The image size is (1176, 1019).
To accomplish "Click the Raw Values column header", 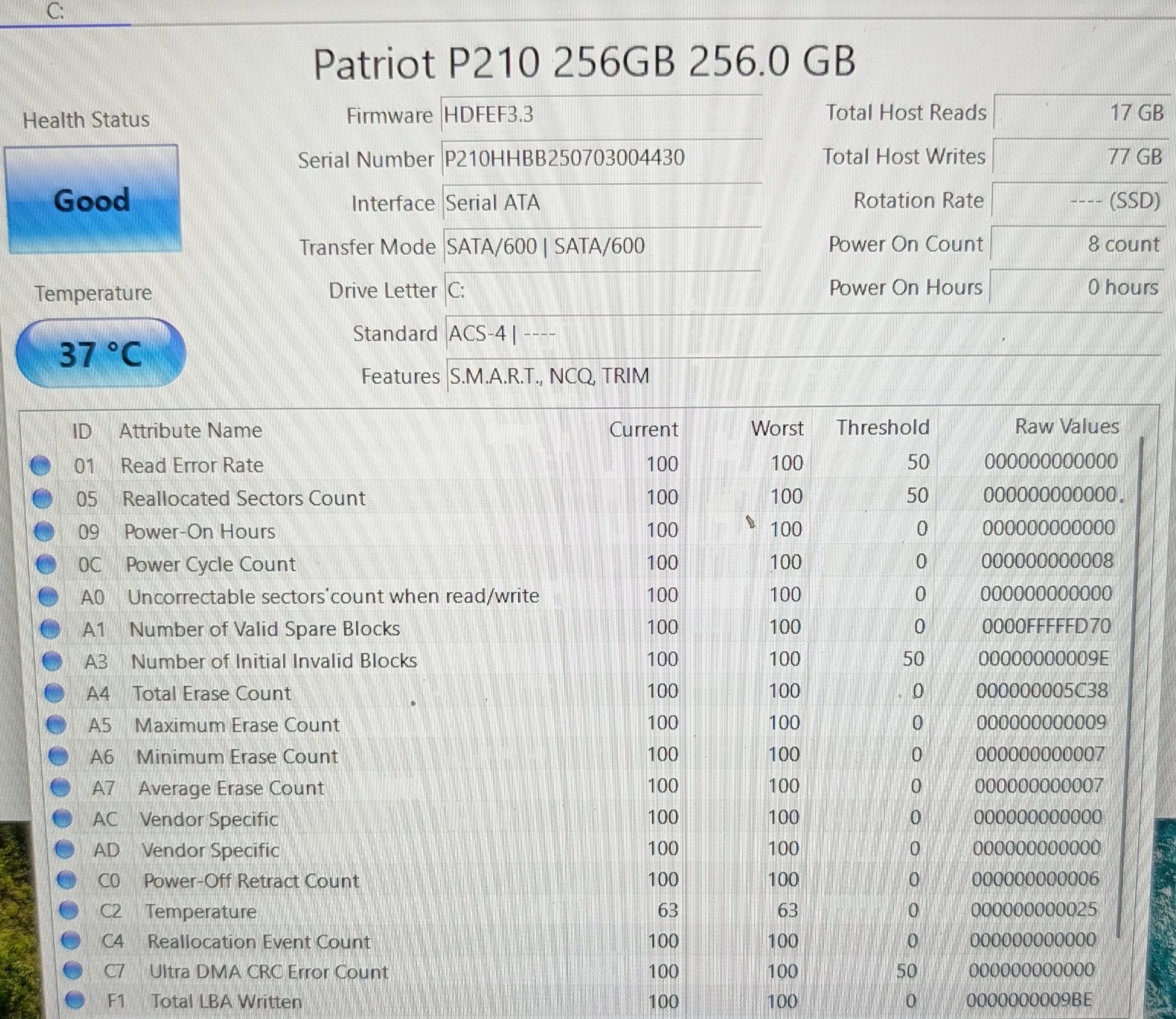I will [x=1066, y=426].
